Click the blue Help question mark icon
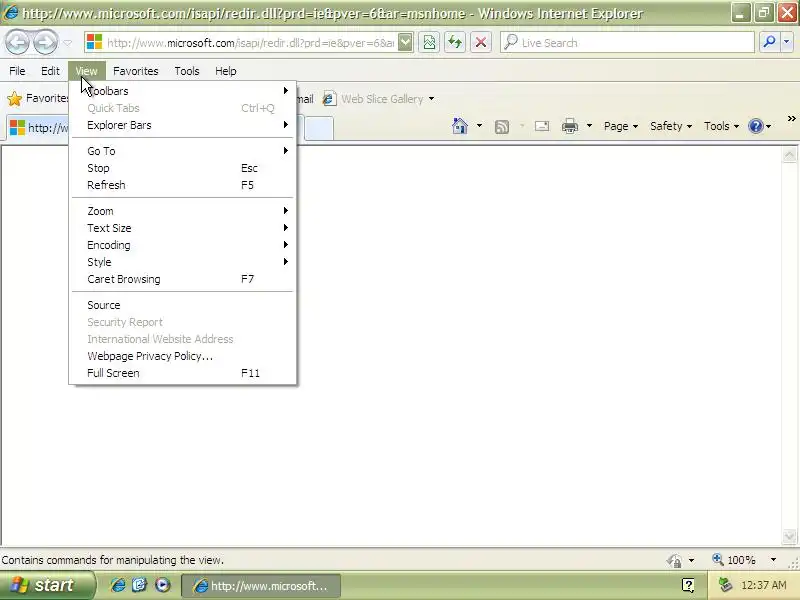 pyautogui.click(x=756, y=126)
